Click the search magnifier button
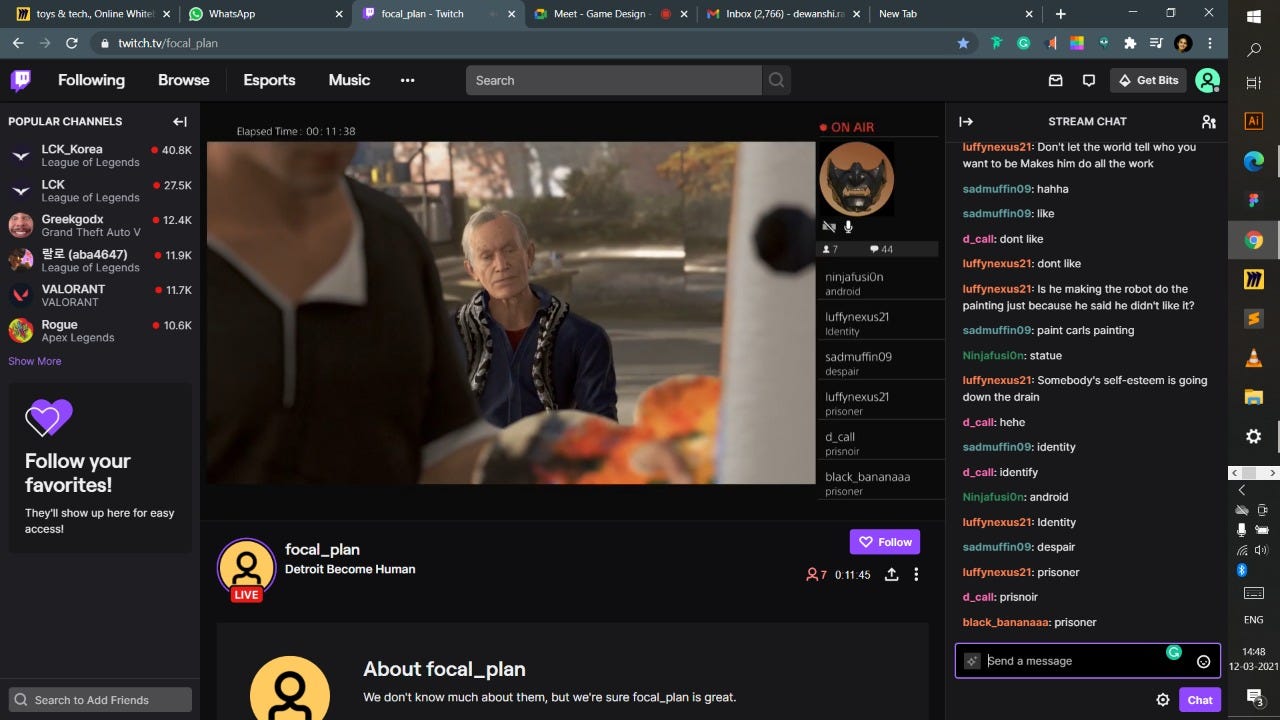Screen dimensions: 1280x720 776,80
